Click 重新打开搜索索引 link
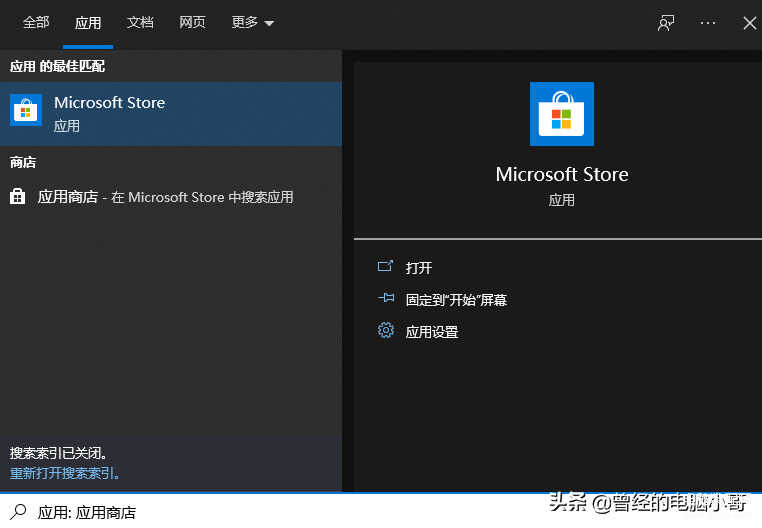The width and height of the screenshot is (762, 528). (64, 473)
